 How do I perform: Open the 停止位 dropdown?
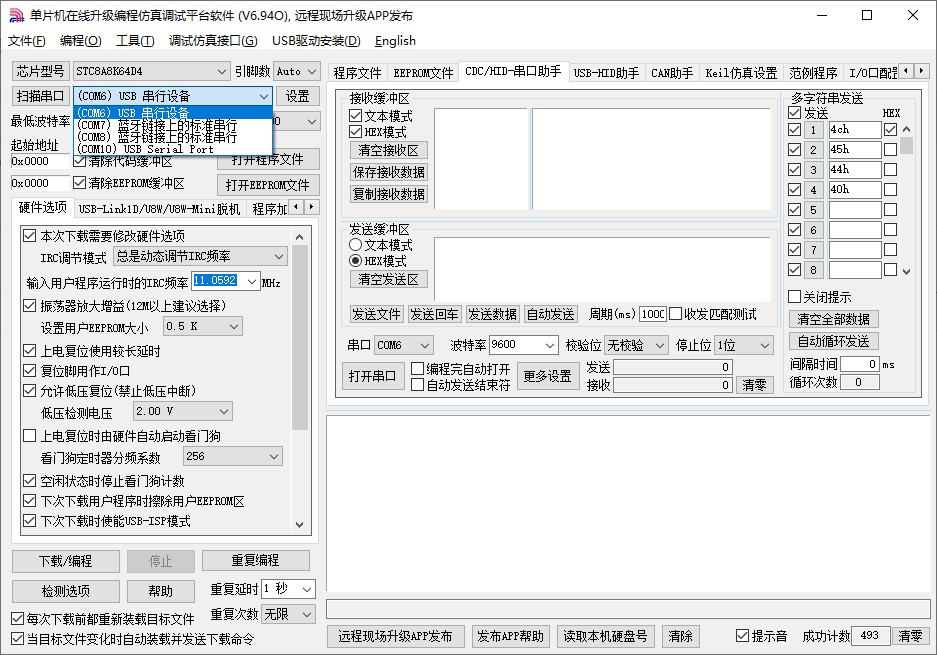click(764, 345)
